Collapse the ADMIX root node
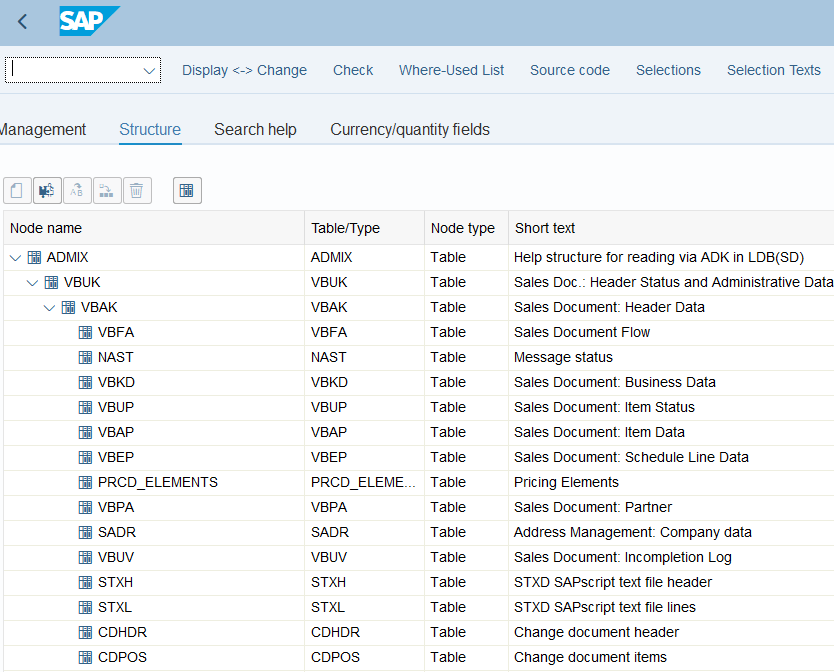The height and width of the screenshot is (672, 834). pyautogui.click(x=15, y=258)
